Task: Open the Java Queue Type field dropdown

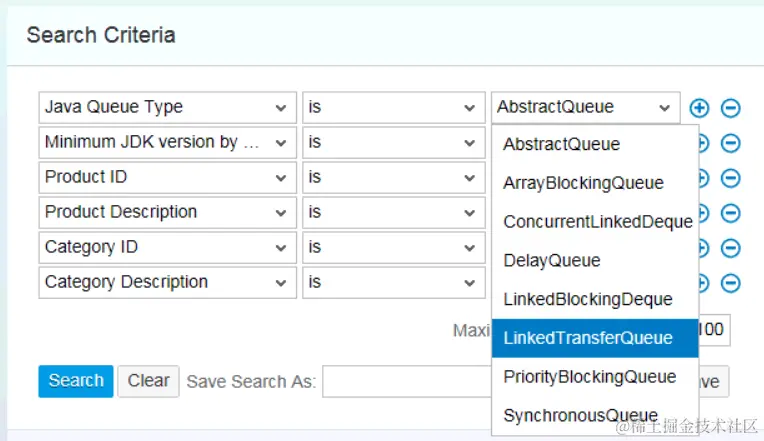Action: (x=167, y=108)
